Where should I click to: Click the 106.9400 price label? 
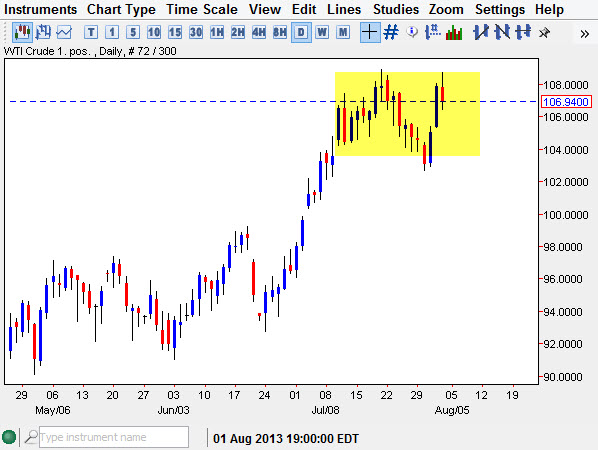pos(566,102)
